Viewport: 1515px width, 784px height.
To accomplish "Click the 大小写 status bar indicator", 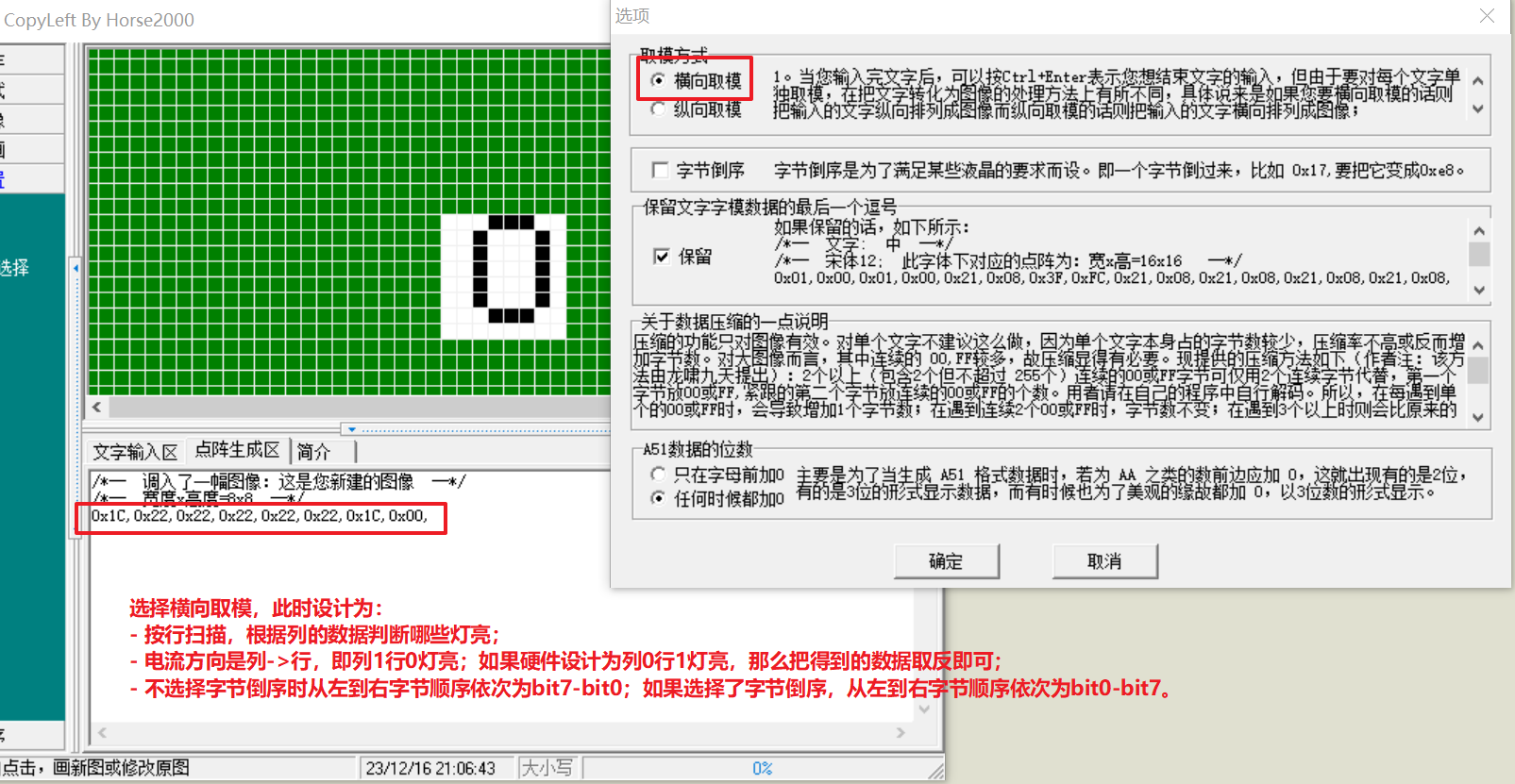I will coord(547,768).
